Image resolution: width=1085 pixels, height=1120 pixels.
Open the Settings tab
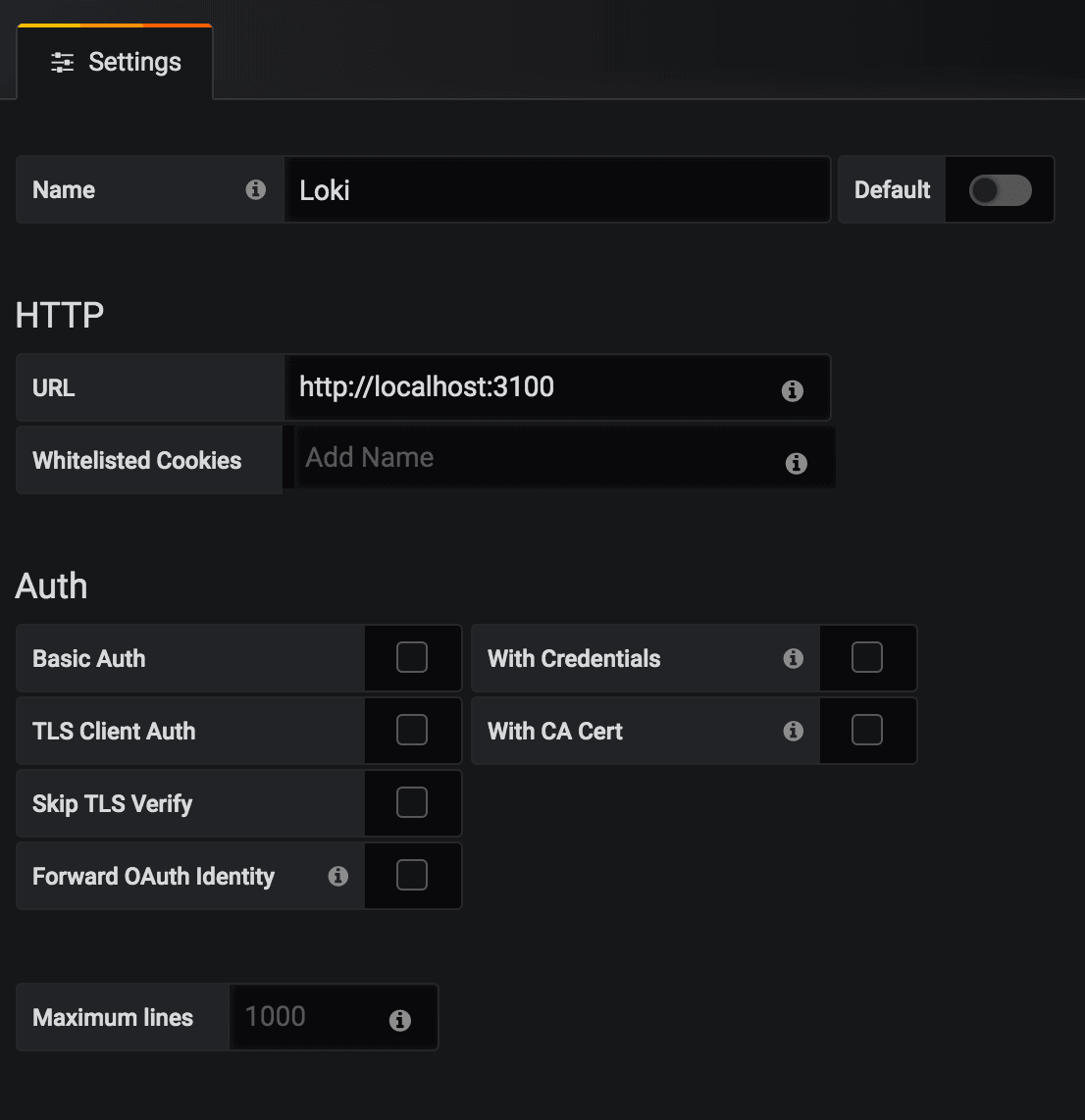(x=116, y=63)
